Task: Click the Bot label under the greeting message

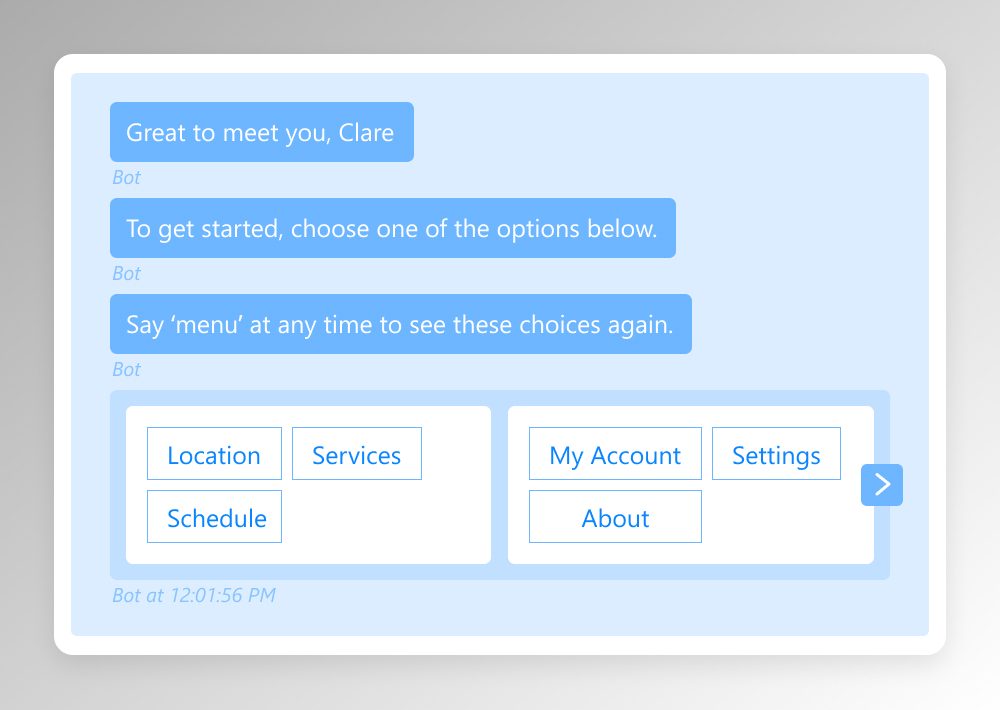Action: pyautogui.click(x=126, y=178)
